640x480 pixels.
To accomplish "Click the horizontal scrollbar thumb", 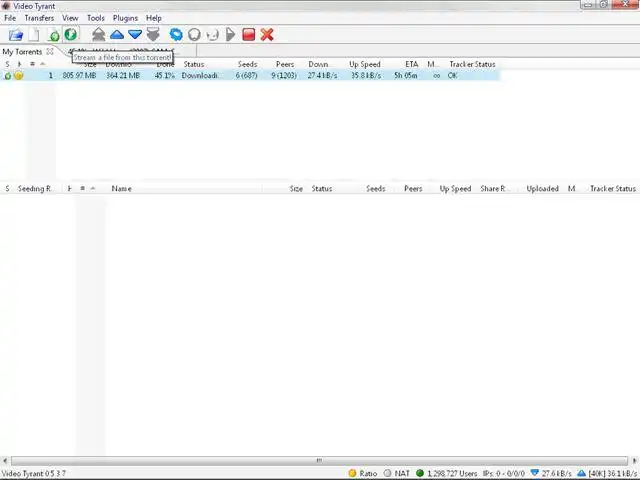I will (x=319, y=460).
